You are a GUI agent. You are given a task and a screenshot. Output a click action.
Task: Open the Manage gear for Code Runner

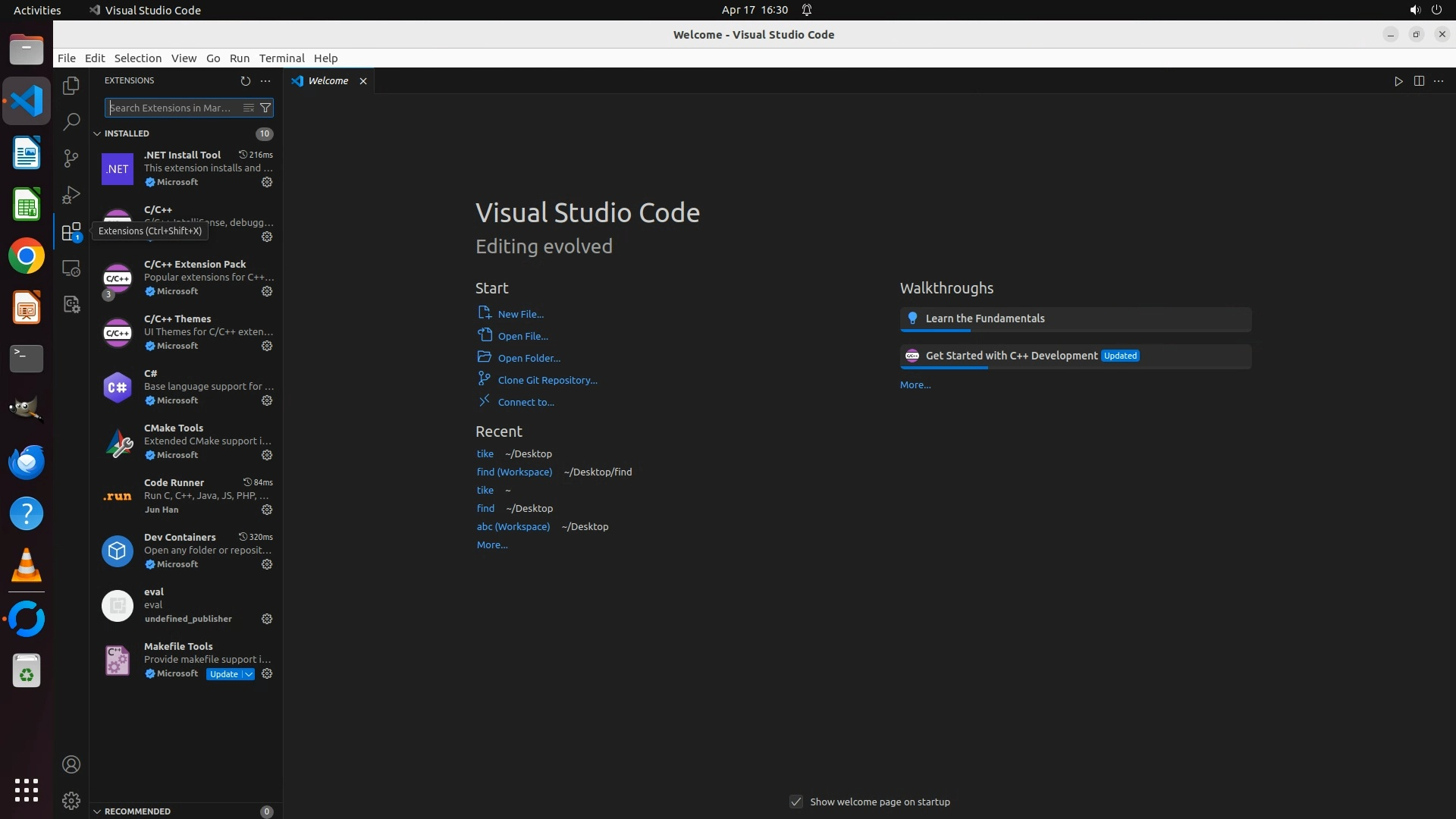[267, 510]
